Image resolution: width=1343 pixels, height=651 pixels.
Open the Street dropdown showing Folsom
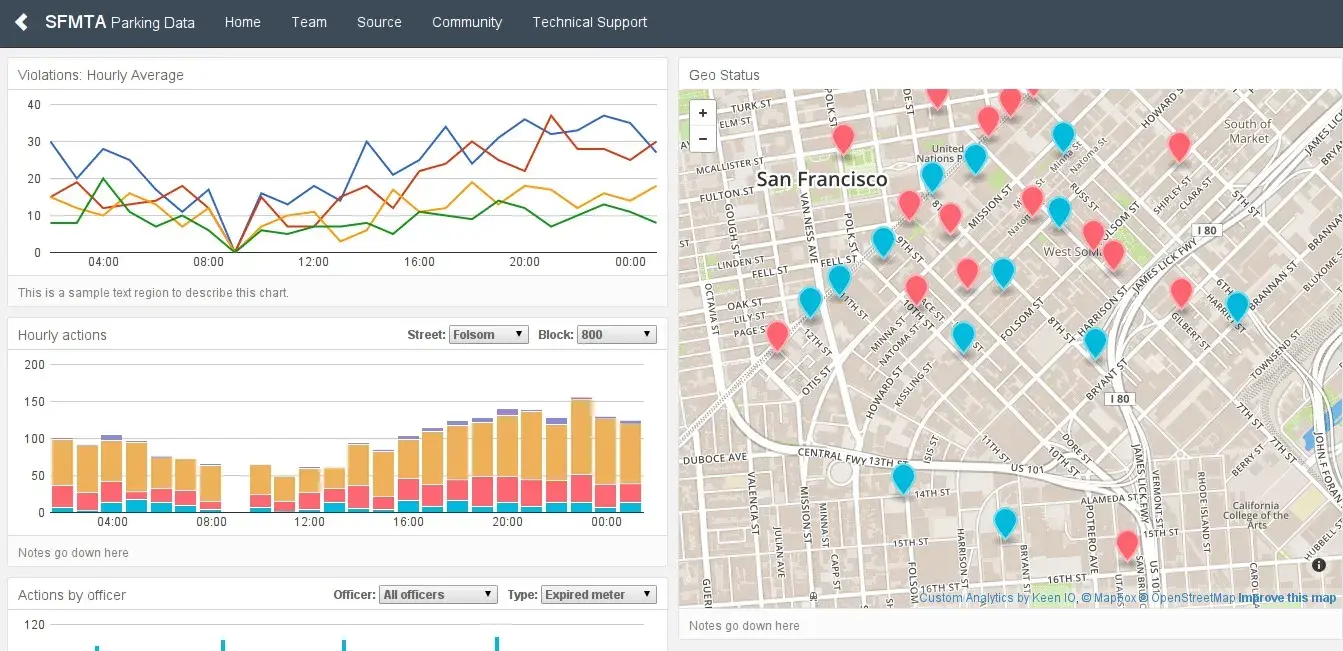coord(489,335)
